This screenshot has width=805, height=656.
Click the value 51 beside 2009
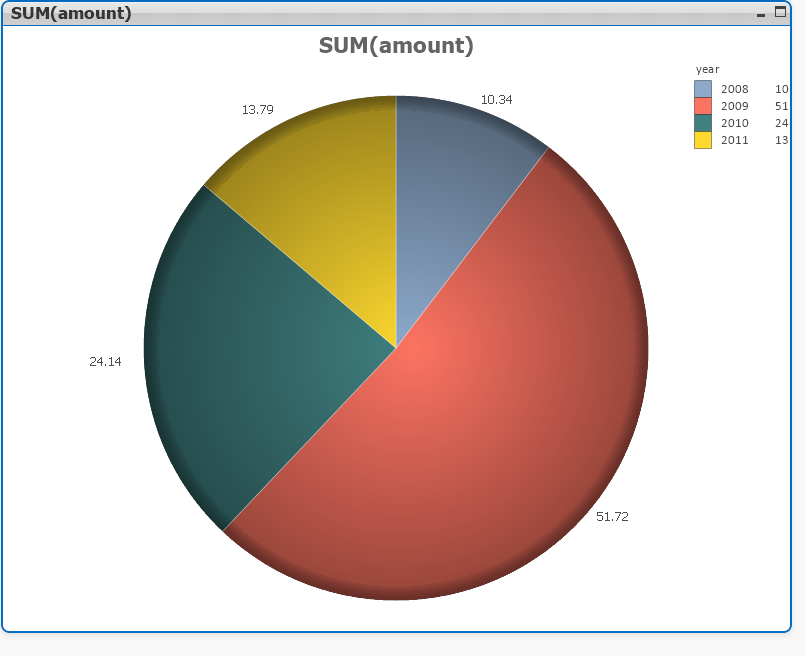point(781,105)
